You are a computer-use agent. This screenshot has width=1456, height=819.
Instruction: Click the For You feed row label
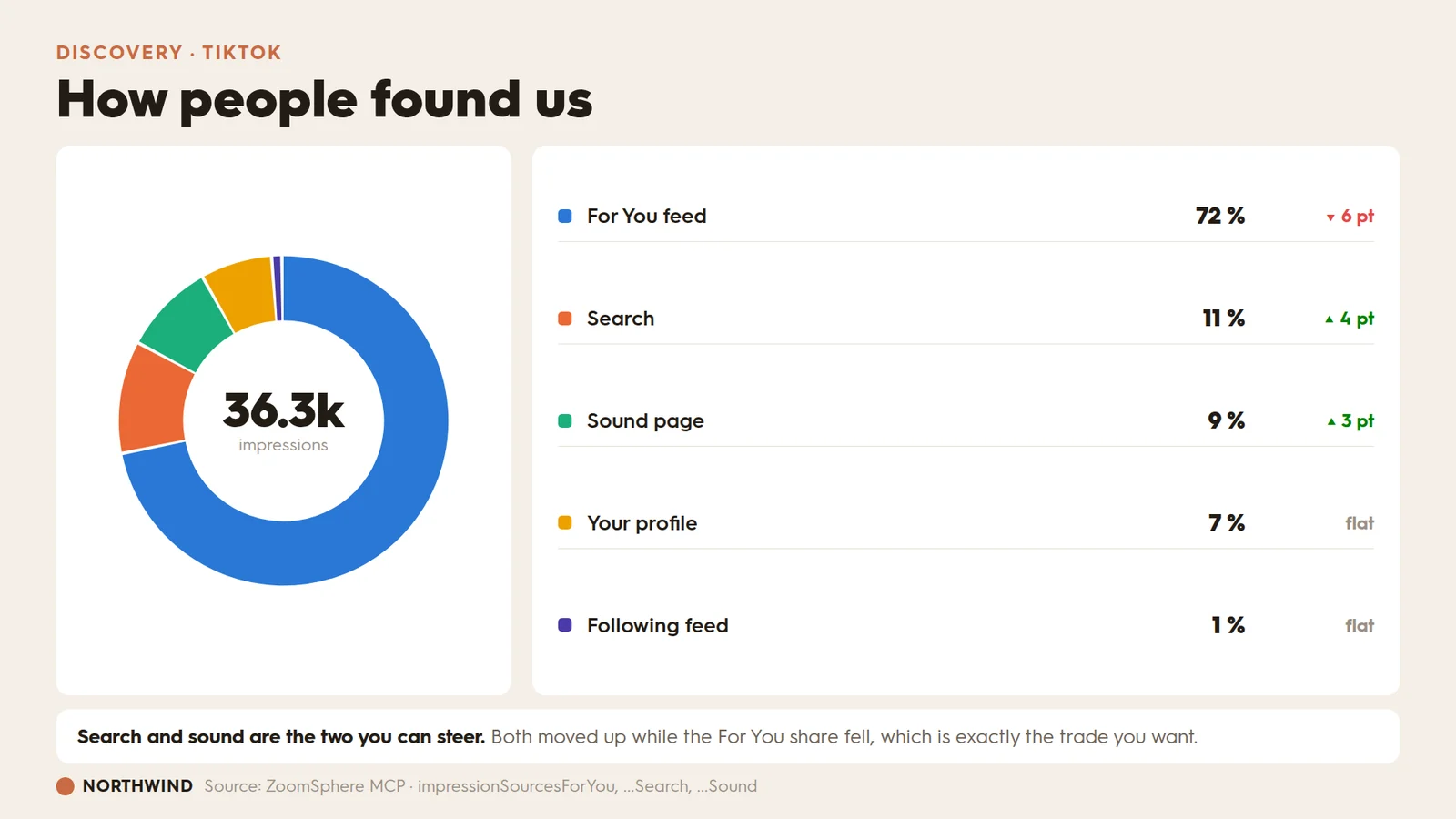pyautogui.click(x=646, y=216)
